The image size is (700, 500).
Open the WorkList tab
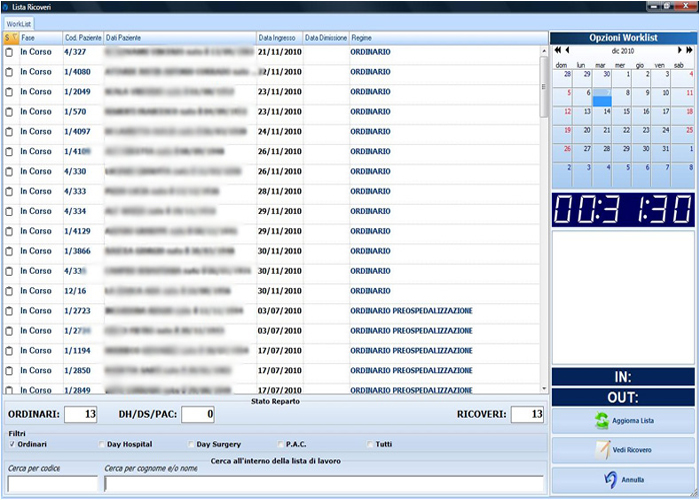19,21
